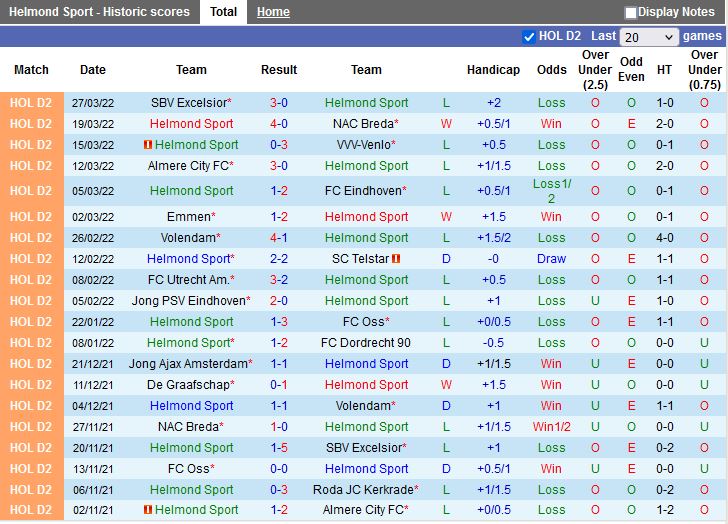Select the date 21/12/21
The height and width of the screenshot is (524, 728).
(93, 364)
